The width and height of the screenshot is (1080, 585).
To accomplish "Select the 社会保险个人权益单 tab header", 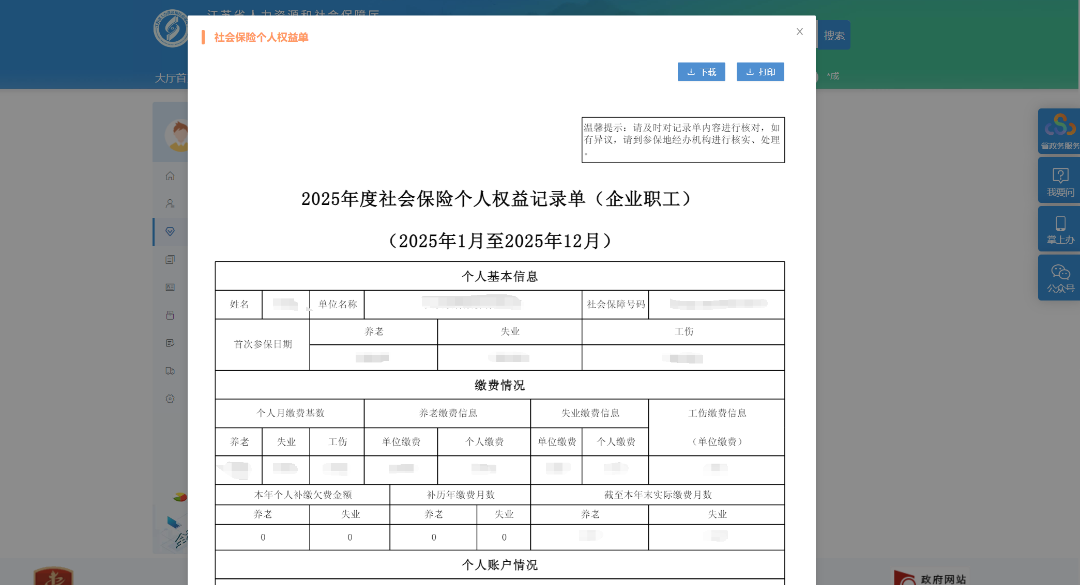I will (x=261, y=38).
